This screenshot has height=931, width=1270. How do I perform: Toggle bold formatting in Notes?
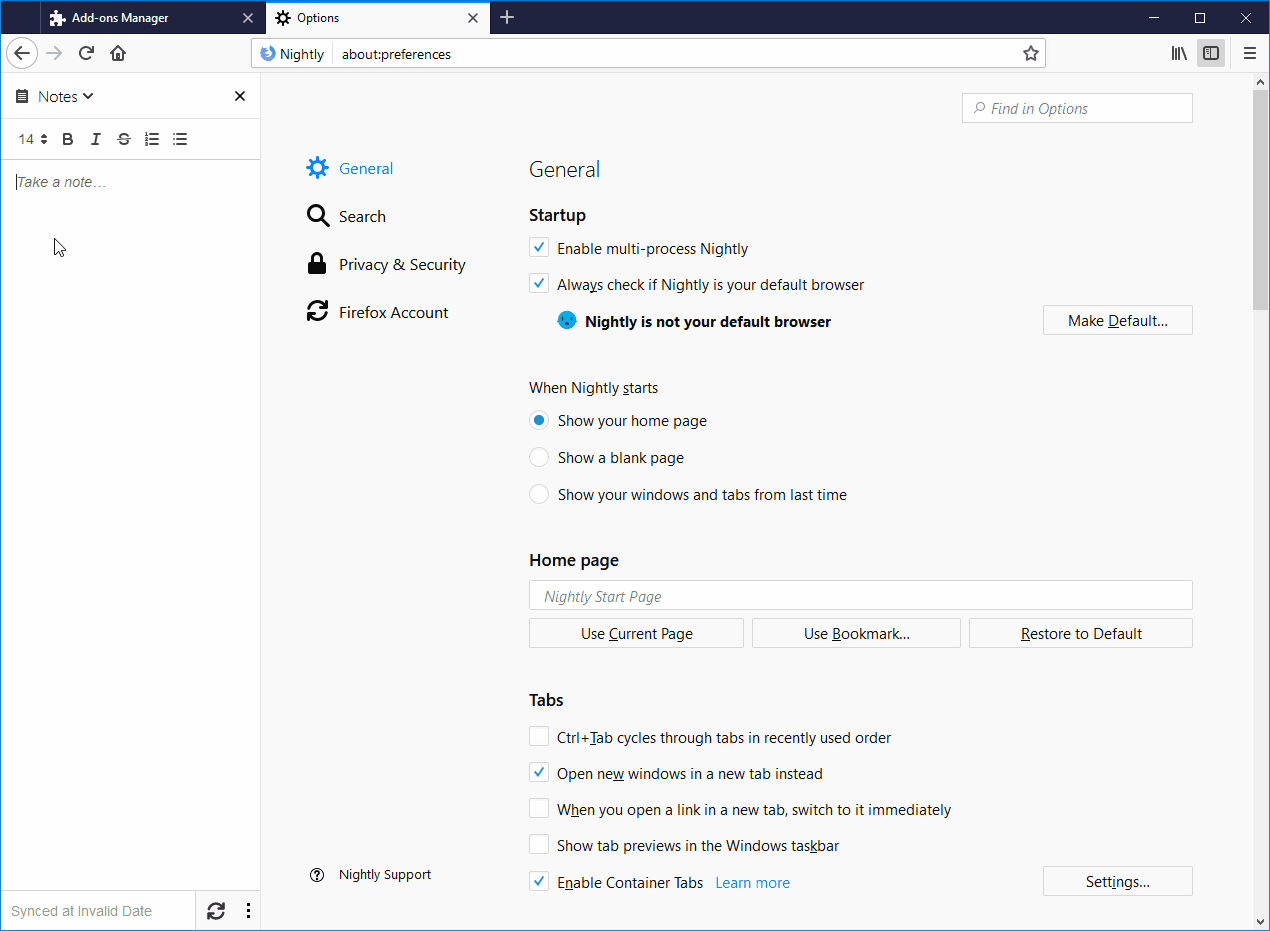(67, 139)
